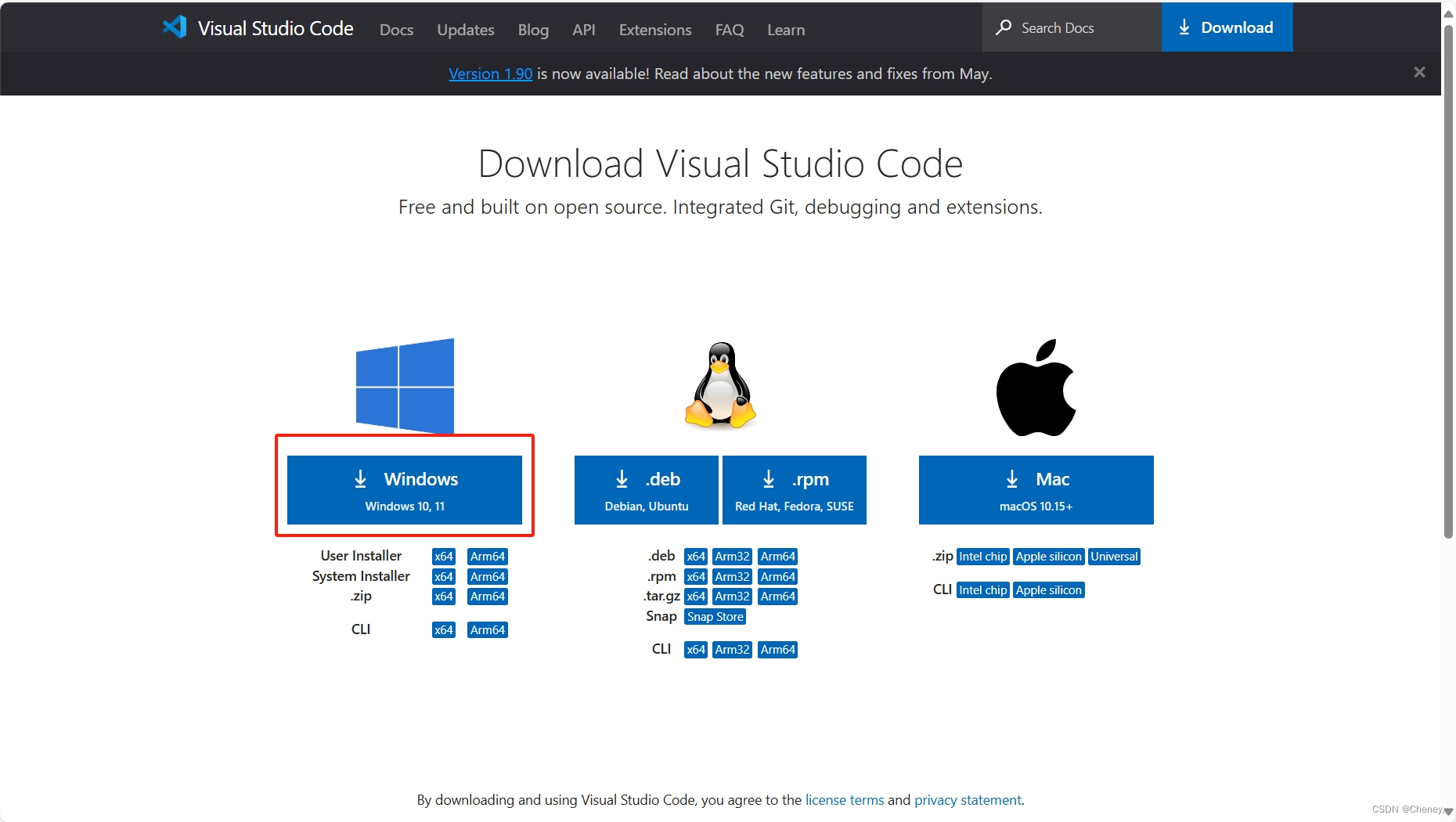The height and width of the screenshot is (822, 1456).
Task: Select Windows CLI Arm64 download
Action: tap(488, 630)
